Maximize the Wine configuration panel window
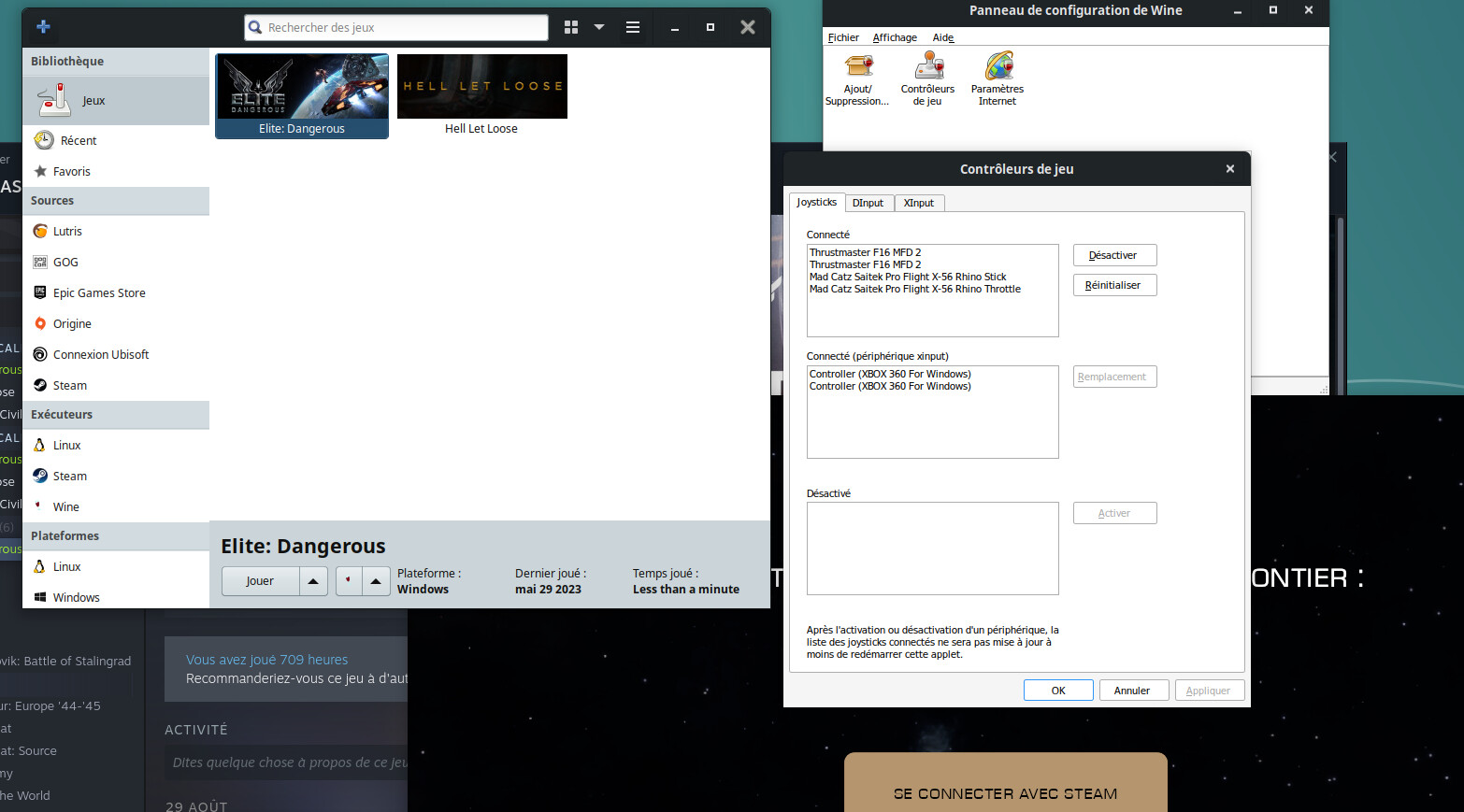This screenshot has height=812, width=1464. point(1272,10)
